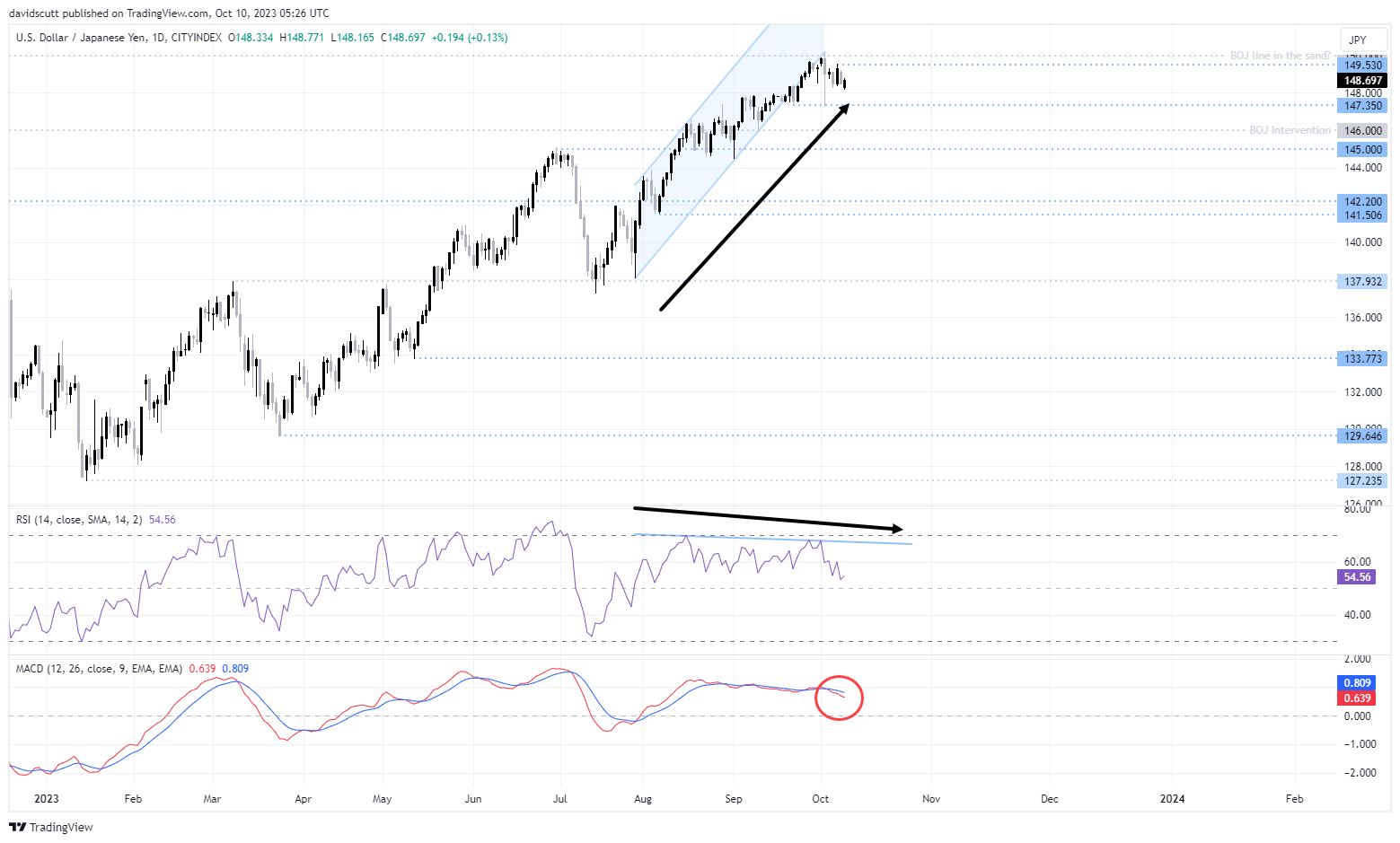This screenshot has width=1400, height=843.
Task: Select the 129.646 price level tag
Action: pyautogui.click(x=1362, y=436)
